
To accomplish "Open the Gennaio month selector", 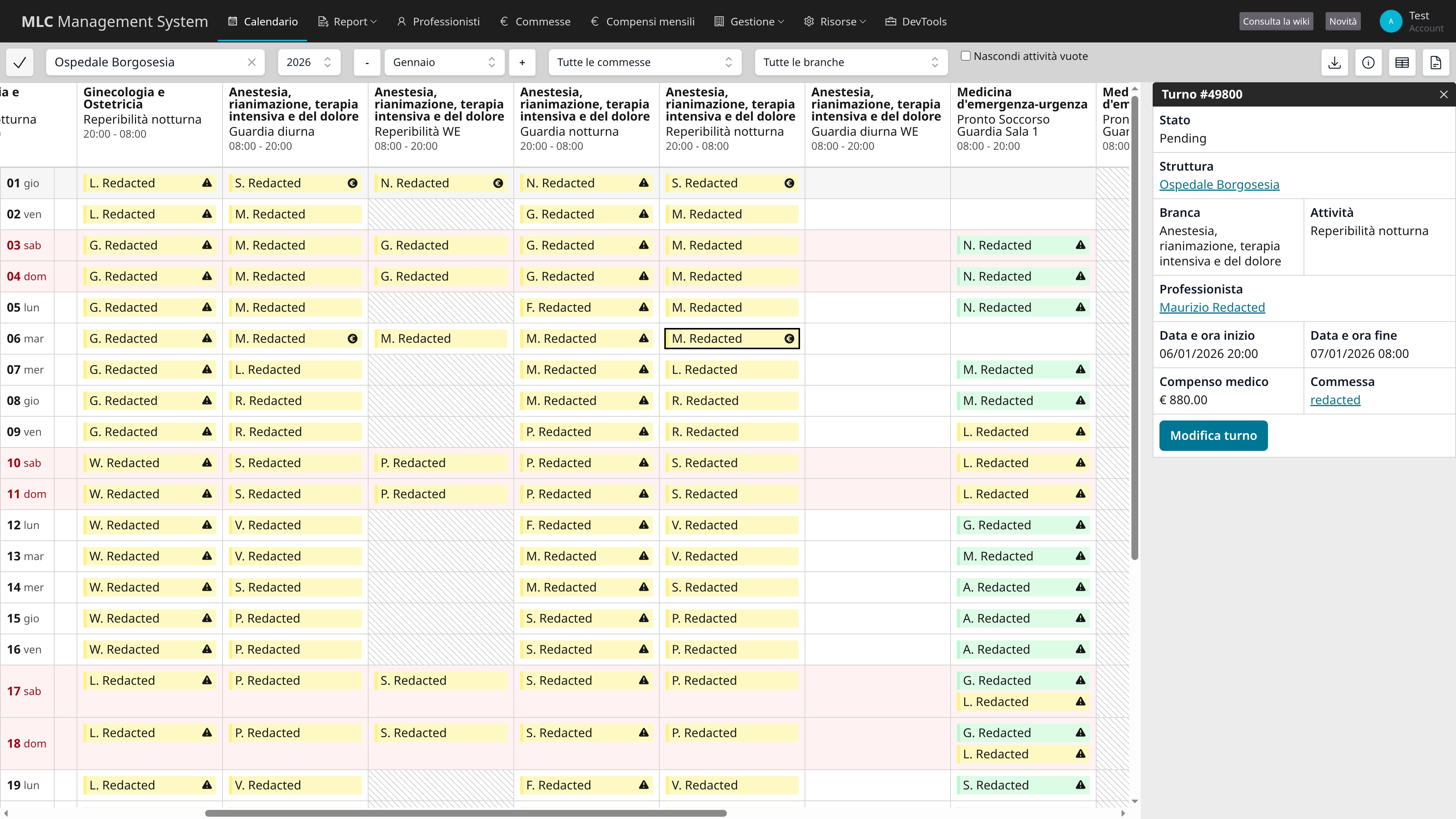I will [444, 62].
